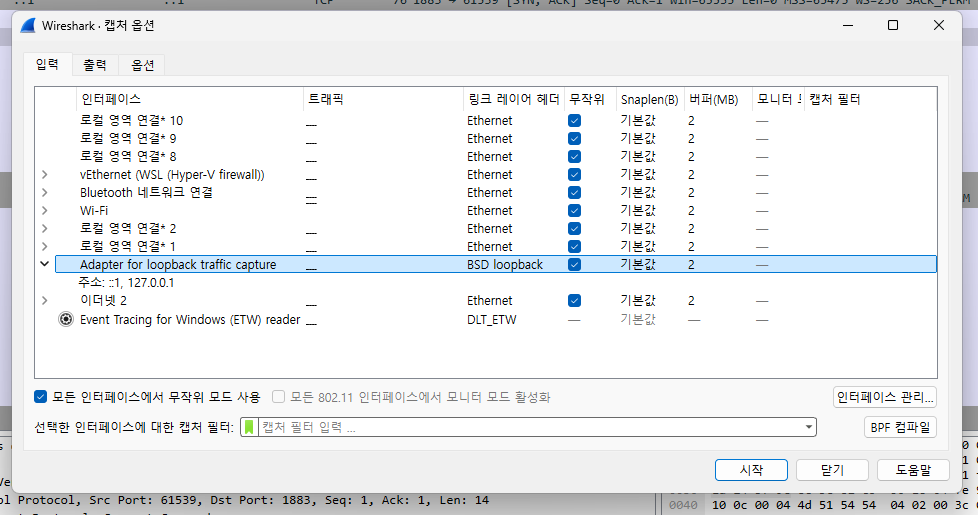The height and width of the screenshot is (515, 978).
Task: Click the BPF 컴파일 button
Action: pos(900,427)
